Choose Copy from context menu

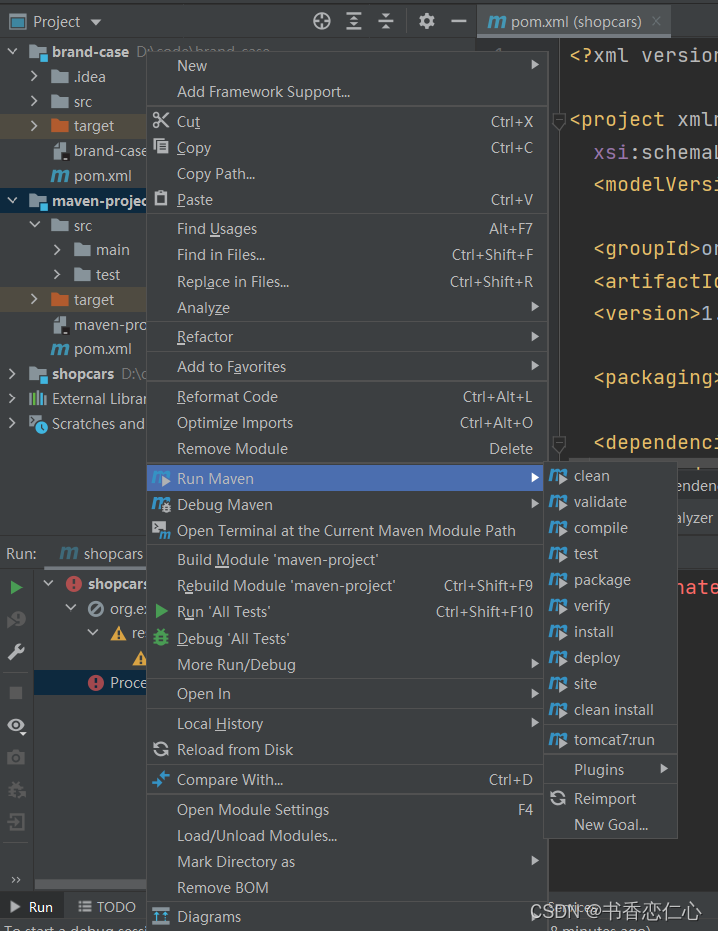(346, 148)
